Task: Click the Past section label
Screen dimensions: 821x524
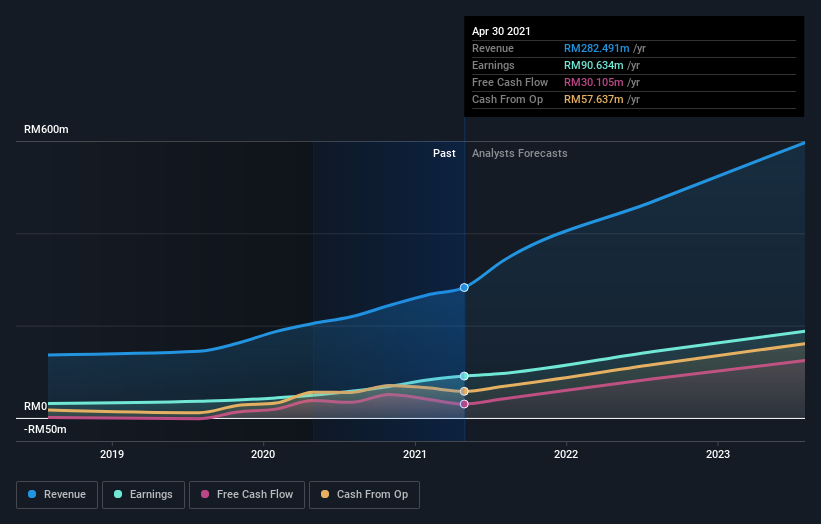Action: click(444, 153)
